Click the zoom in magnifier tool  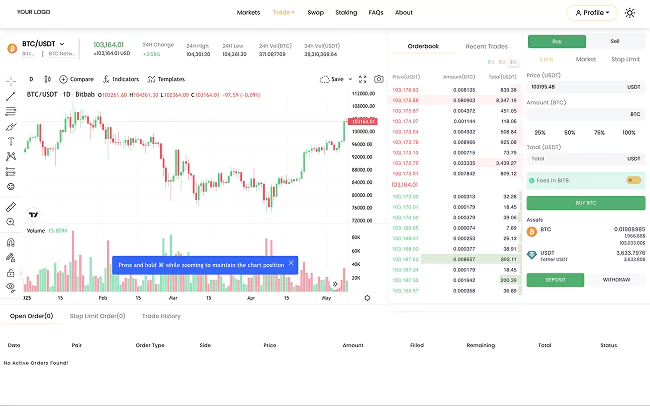pyautogui.click(x=10, y=222)
